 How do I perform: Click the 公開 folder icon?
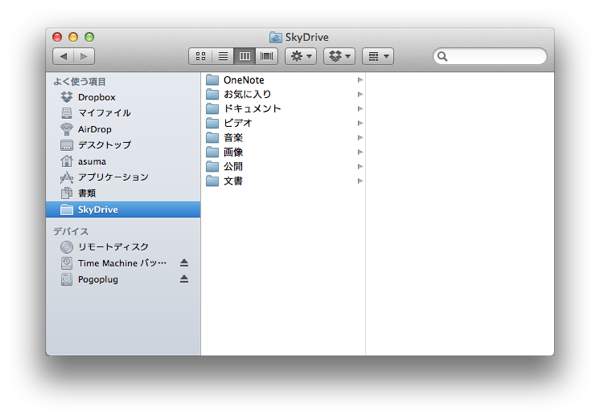[x=212, y=166]
